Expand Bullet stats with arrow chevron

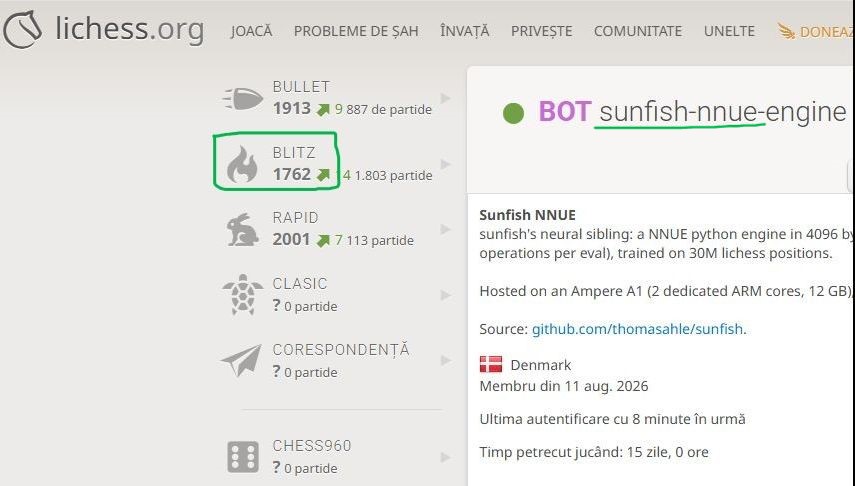445,98
